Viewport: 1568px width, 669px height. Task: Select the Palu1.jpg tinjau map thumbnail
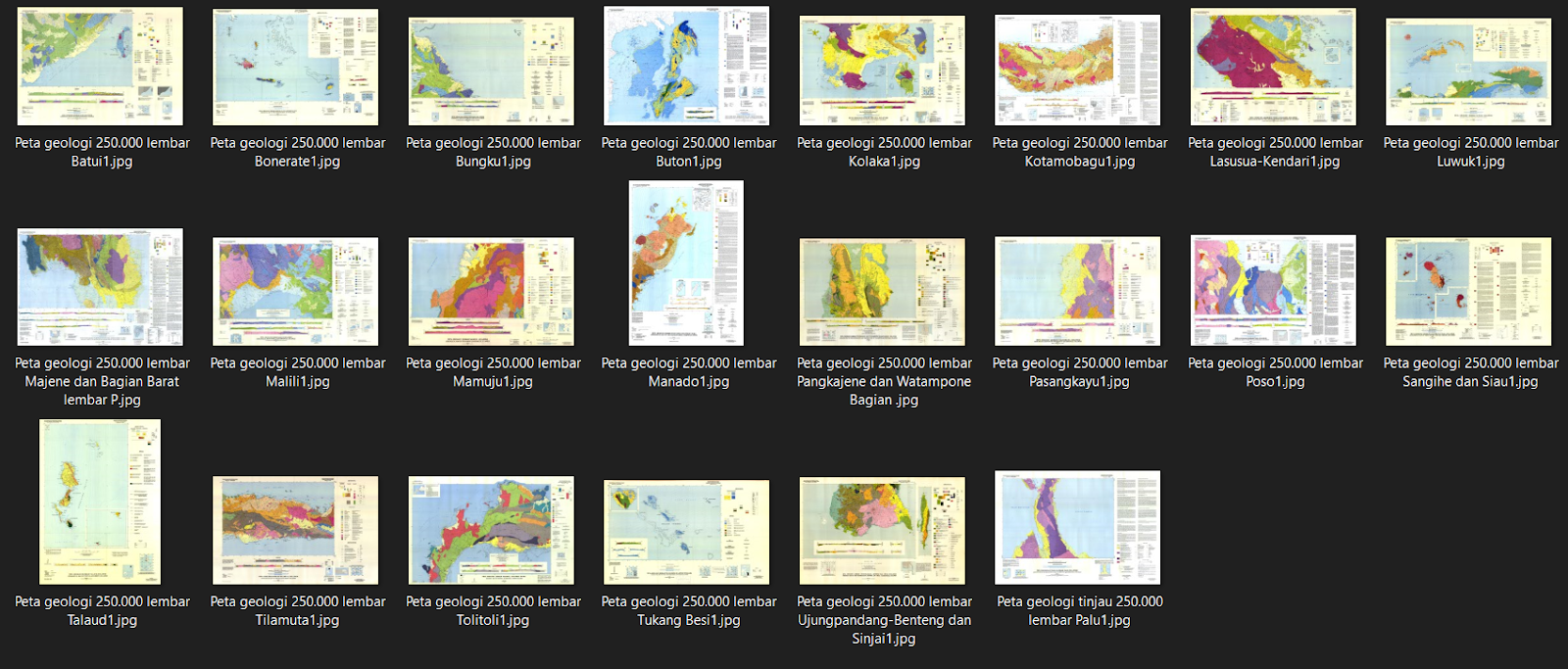(x=1077, y=527)
